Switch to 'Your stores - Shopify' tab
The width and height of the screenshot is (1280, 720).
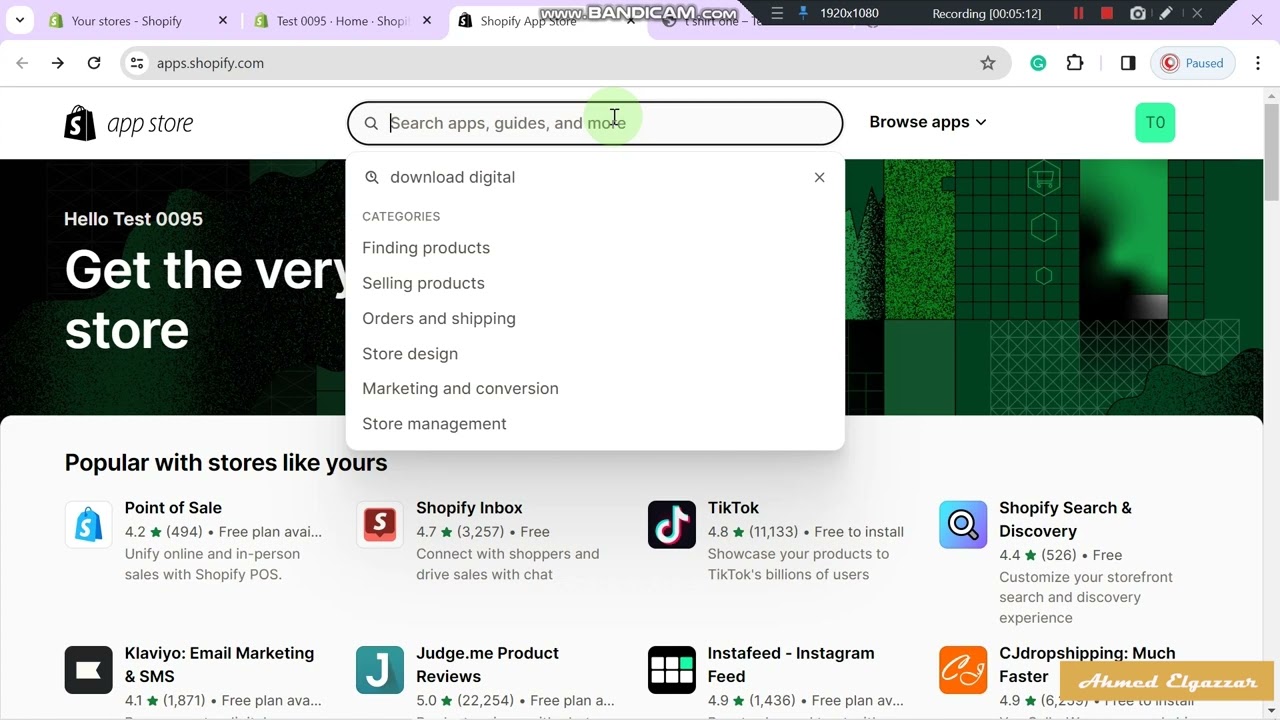126,20
